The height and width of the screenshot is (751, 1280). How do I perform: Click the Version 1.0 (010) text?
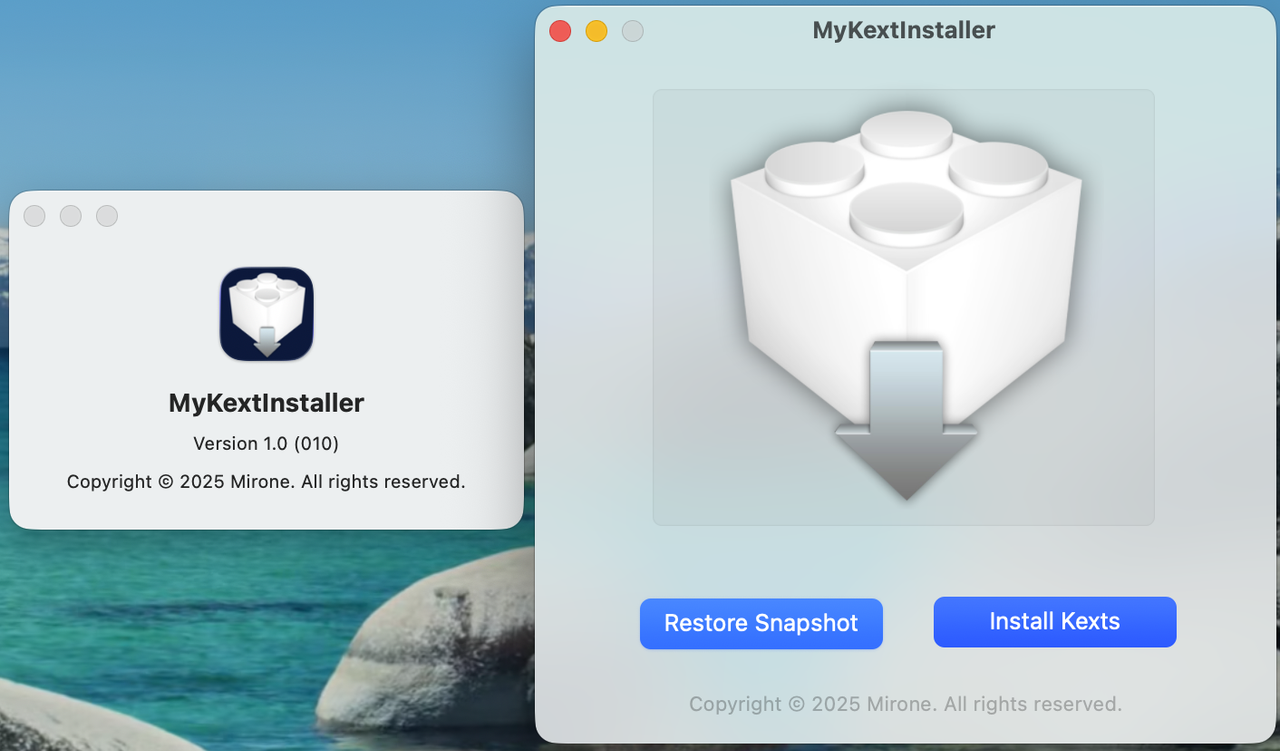(x=266, y=443)
